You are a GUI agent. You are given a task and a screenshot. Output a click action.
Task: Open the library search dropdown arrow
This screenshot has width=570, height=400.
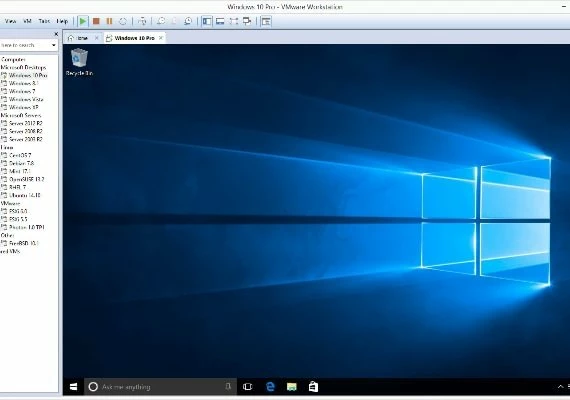54,45
